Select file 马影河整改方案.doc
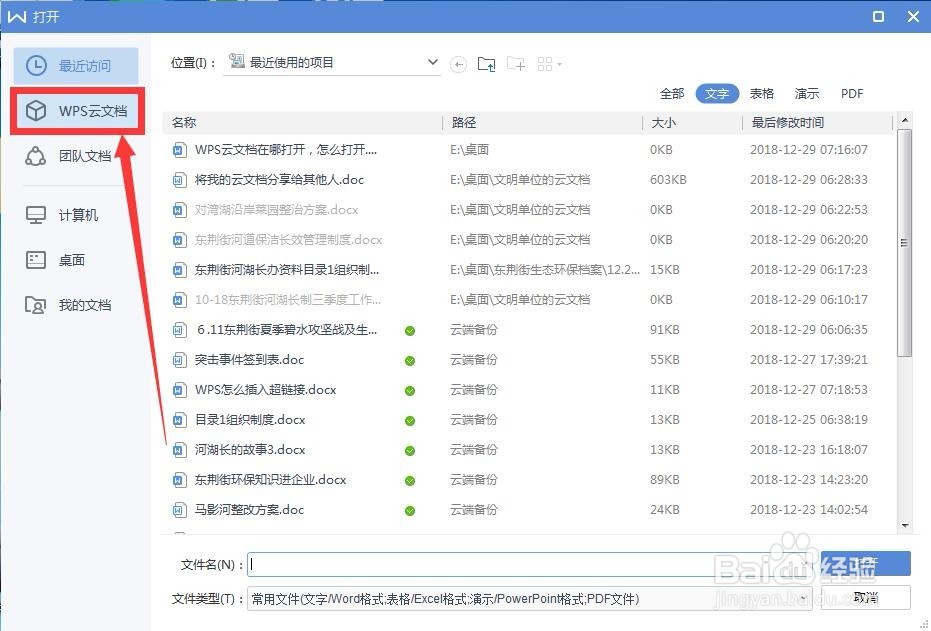This screenshot has height=631, width=931. pyautogui.click(x=249, y=510)
